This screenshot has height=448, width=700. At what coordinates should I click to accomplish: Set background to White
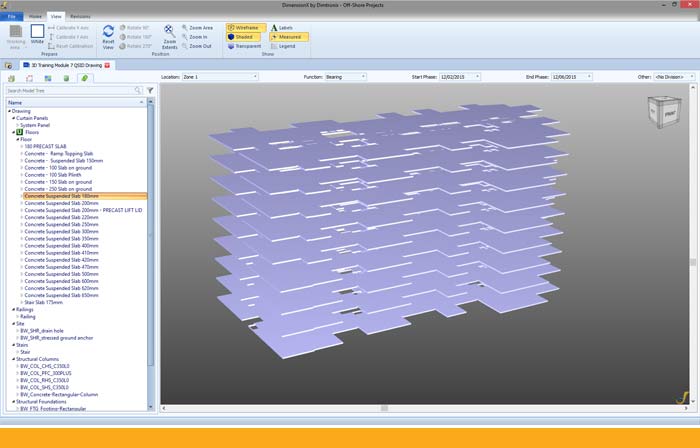(x=37, y=34)
